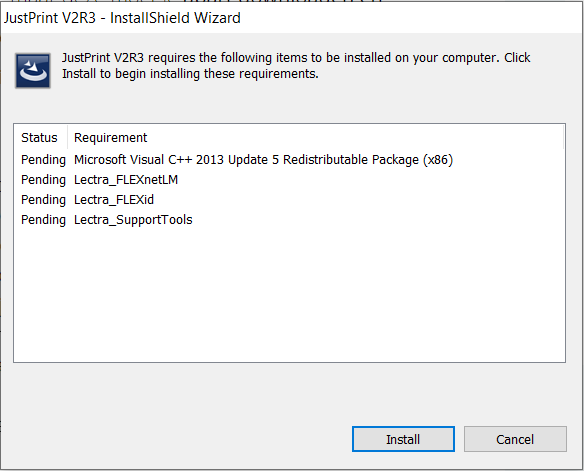Viewport: 584px width, 471px height.
Task: Click the Install button
Action: [x=403, y=439]
